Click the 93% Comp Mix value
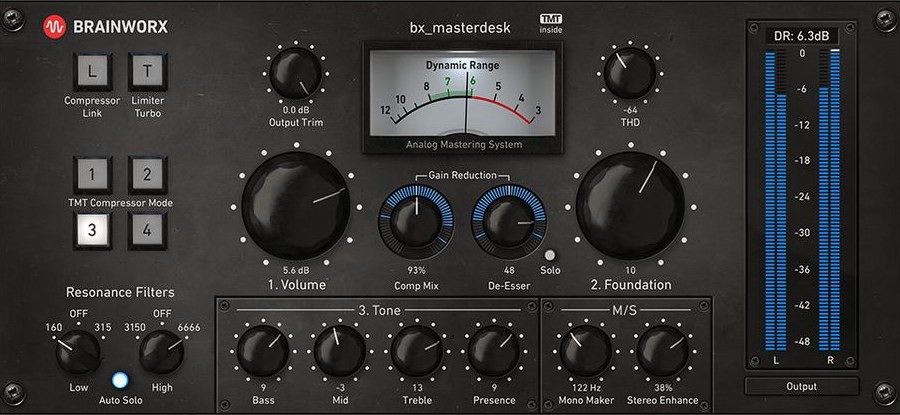Viewport: 900px width, 415px height. coord(416,270)
